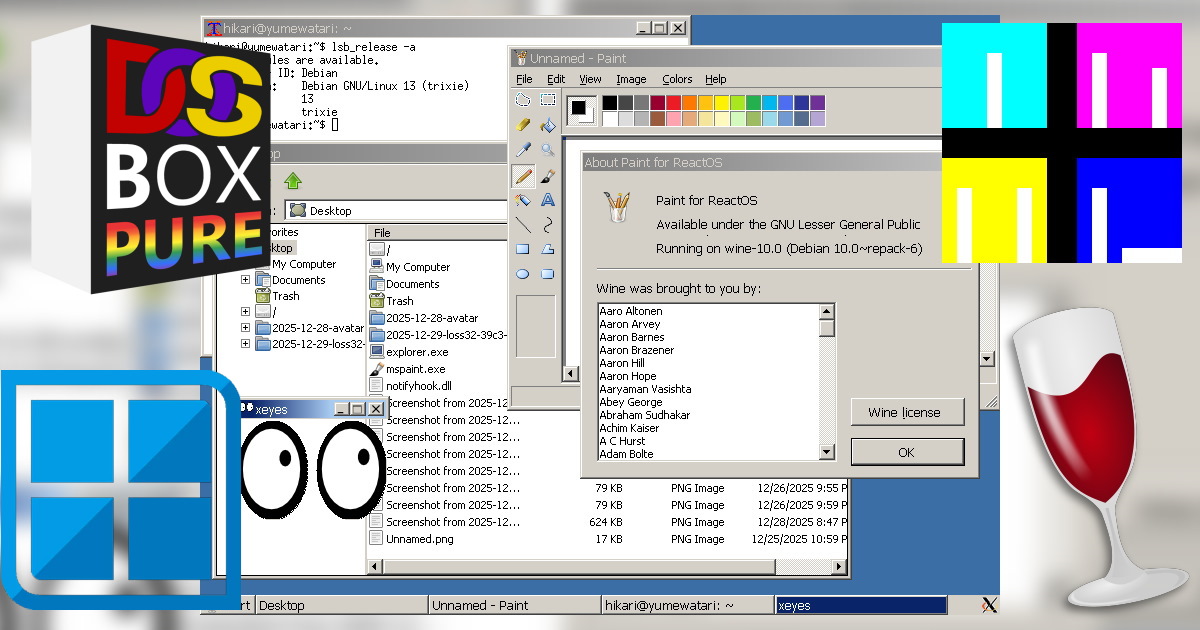
Task: Select the Brush tool
Action: [549, 176]
